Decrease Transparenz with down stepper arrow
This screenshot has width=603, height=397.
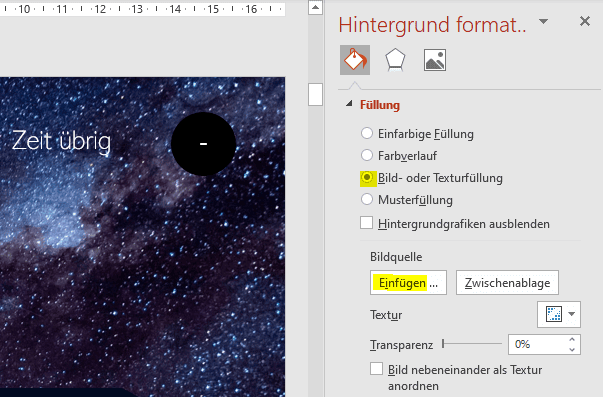(572, 349)
